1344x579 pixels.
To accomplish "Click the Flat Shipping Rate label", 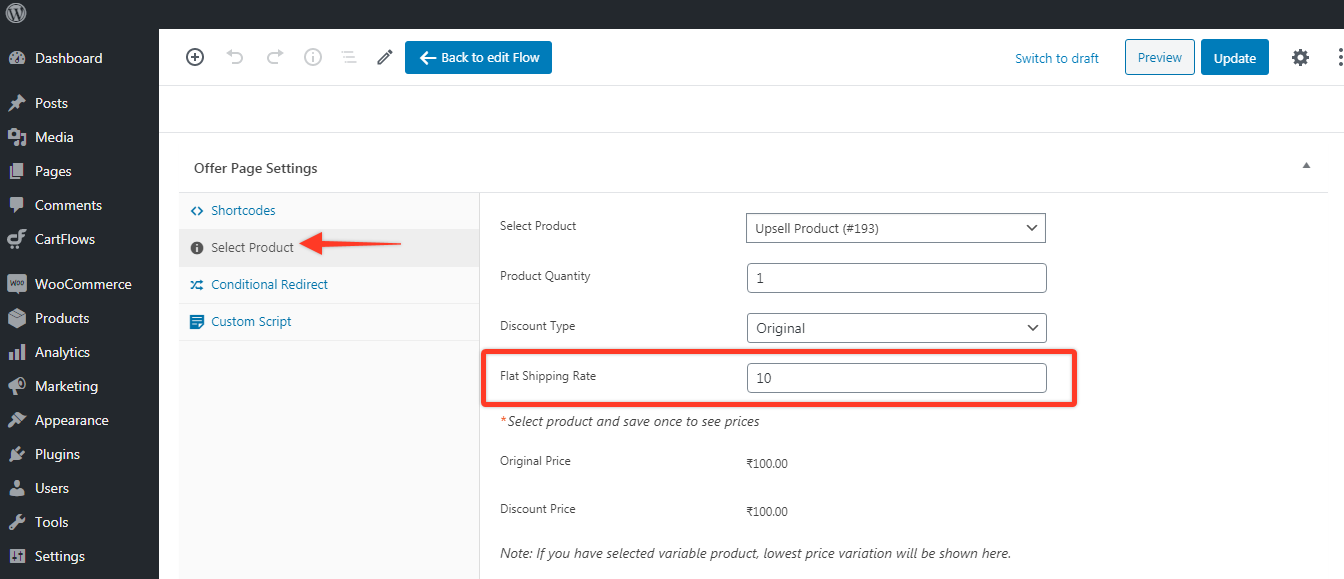I will click(x=548, y=376).
